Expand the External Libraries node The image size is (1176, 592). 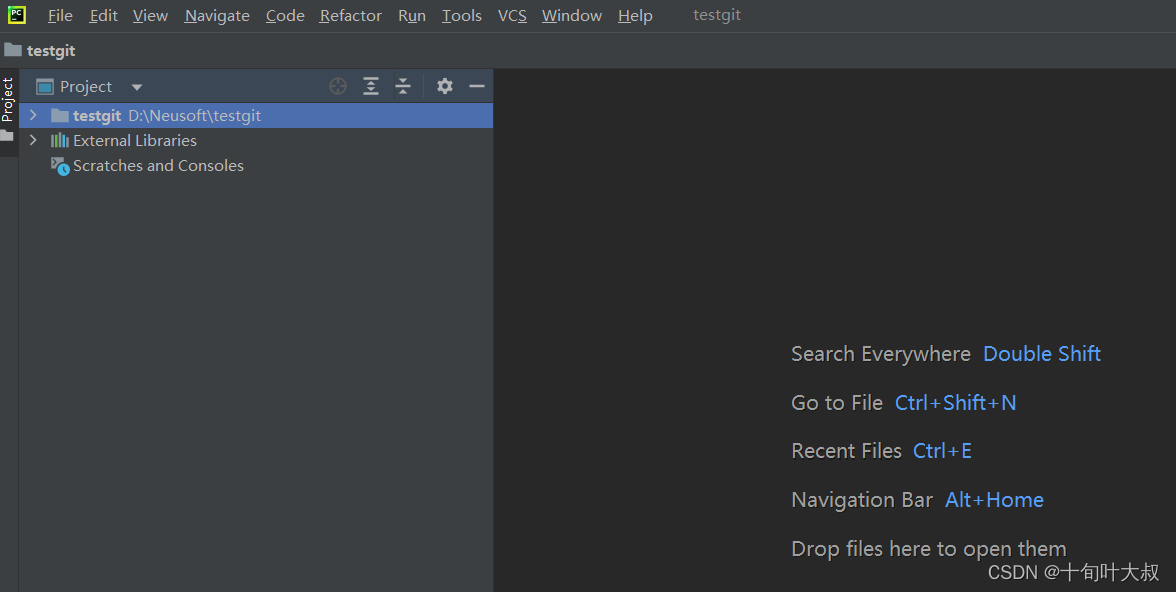click(33, 140)
